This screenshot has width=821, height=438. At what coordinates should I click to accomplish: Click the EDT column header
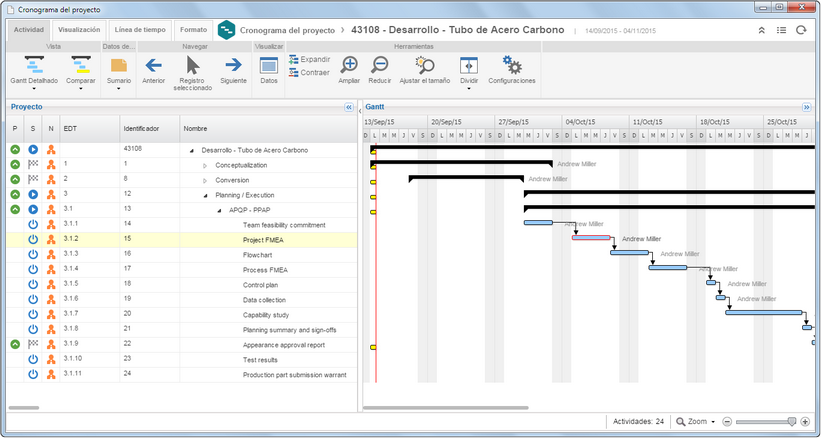90,129
